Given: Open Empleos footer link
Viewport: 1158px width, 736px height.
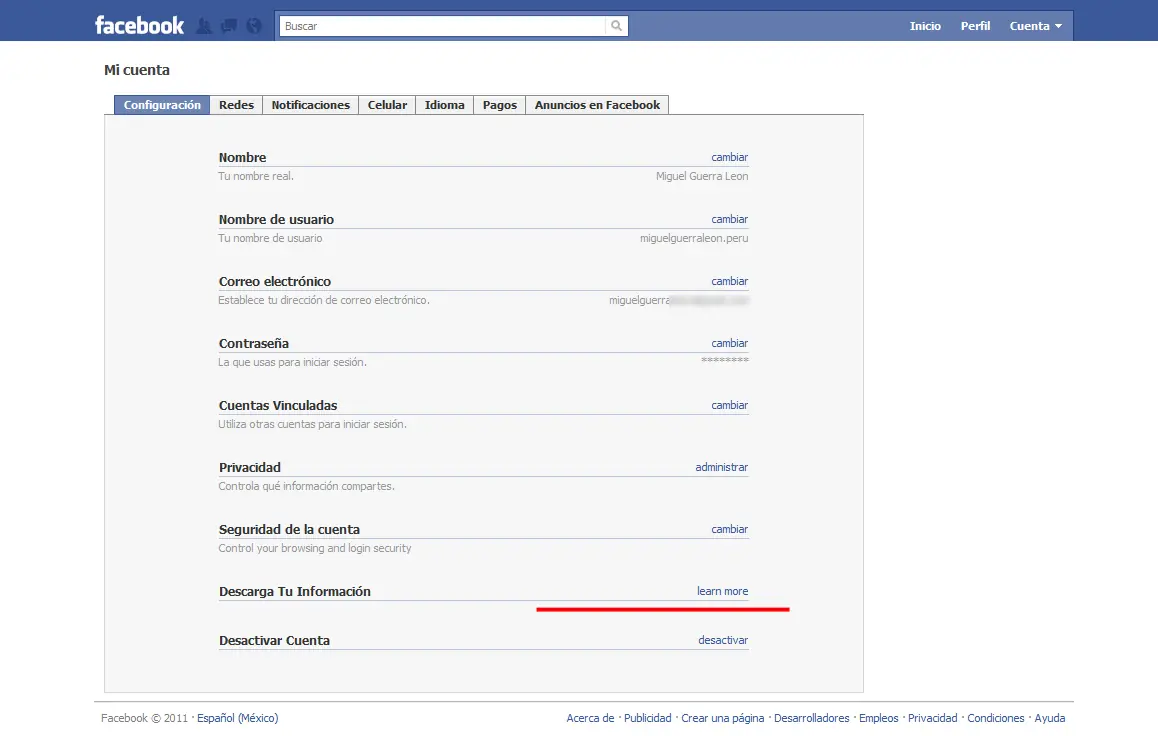Looking at the screenshot, I should tap(879, 718).
